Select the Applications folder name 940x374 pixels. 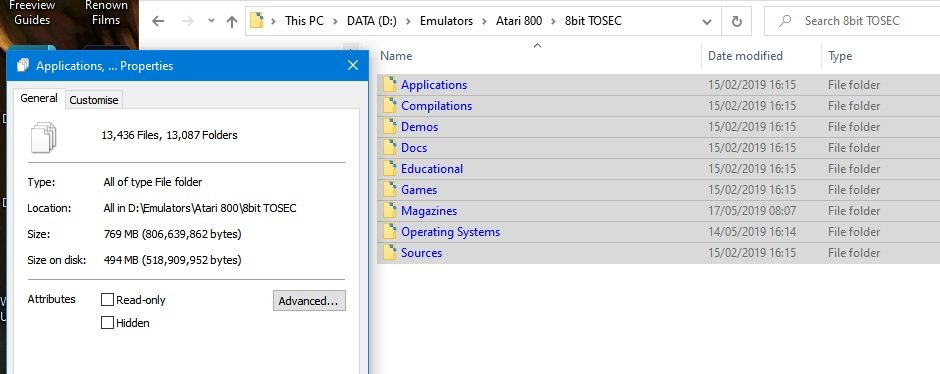click(434, 85)
